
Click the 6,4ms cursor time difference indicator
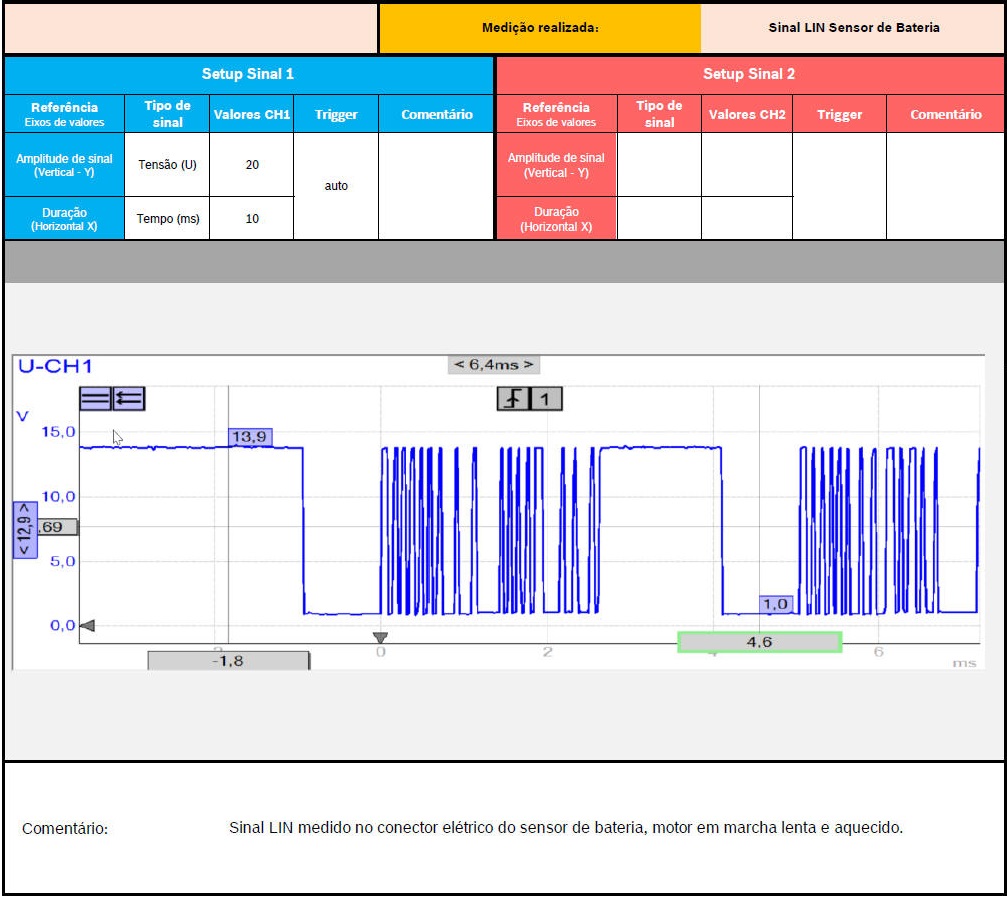coord(493,365)
